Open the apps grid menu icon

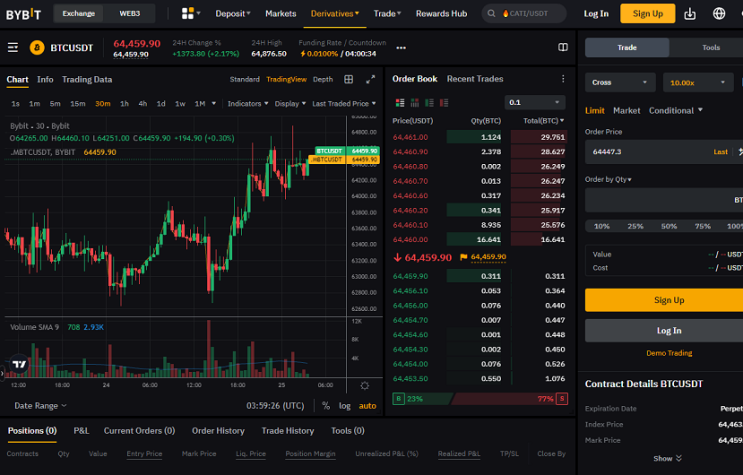(x=188, y=13)
